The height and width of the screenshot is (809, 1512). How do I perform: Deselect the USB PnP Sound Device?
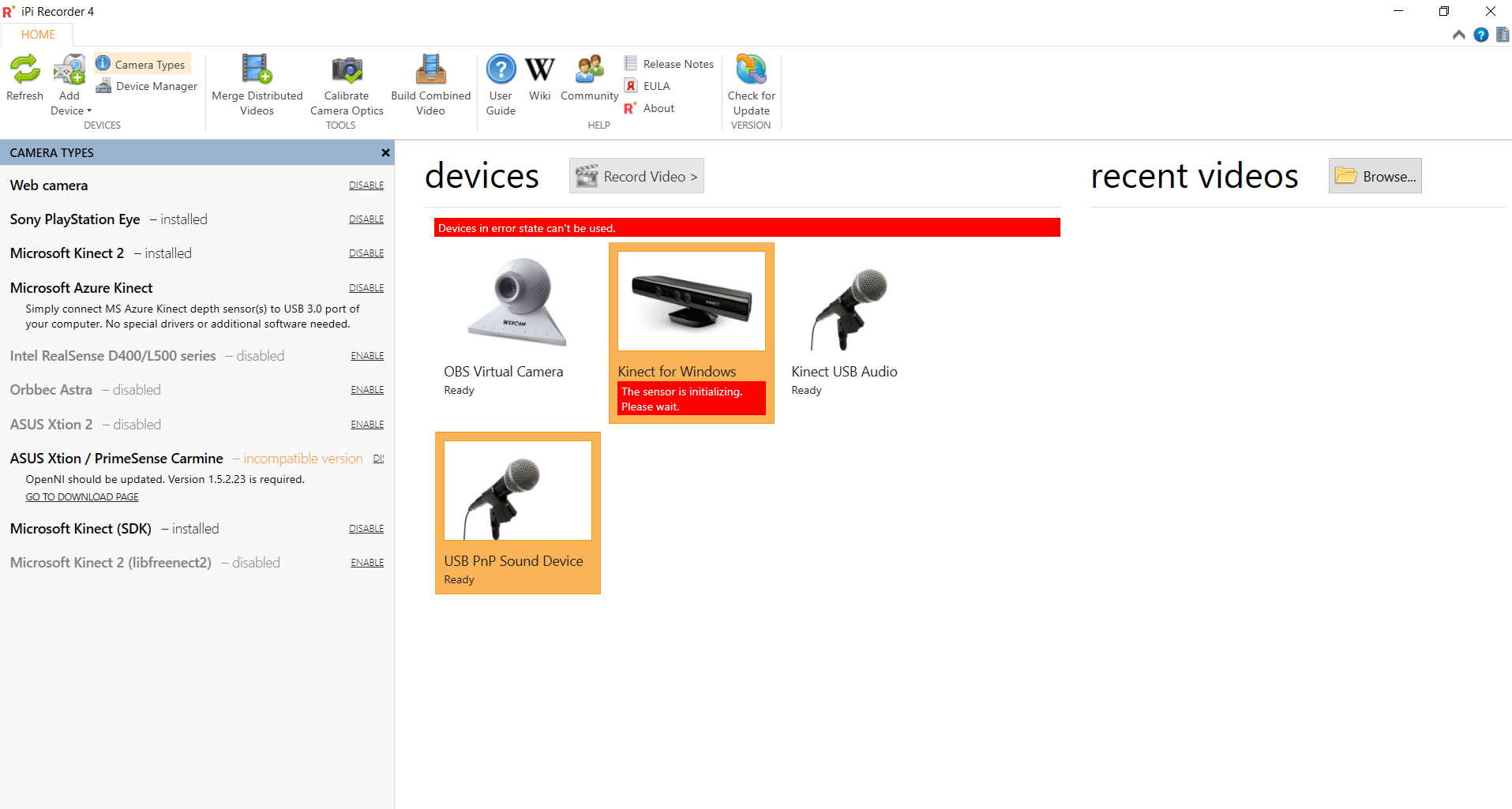point(518,512)
